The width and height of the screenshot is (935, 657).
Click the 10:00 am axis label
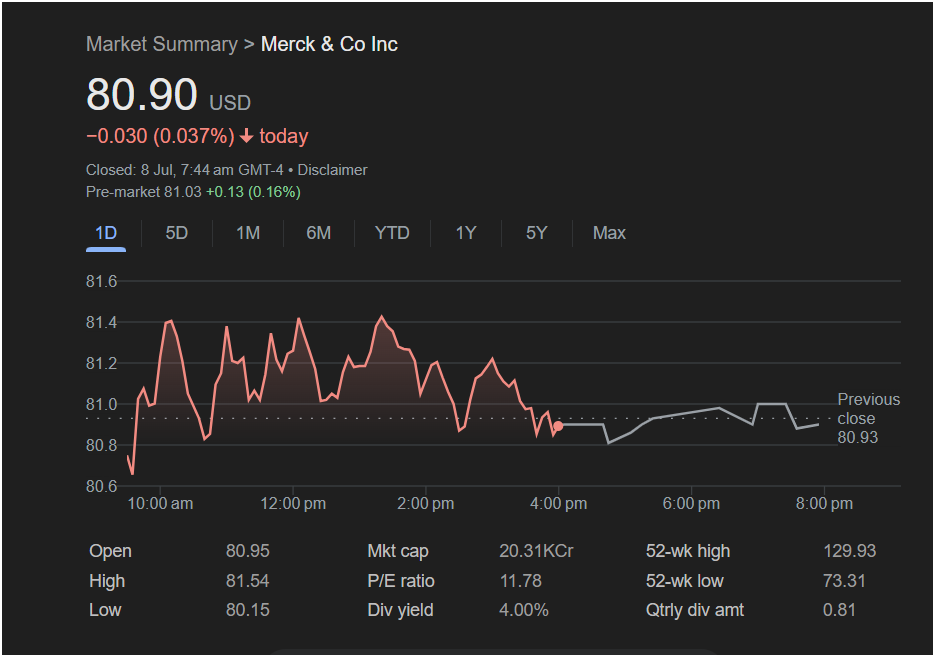[160, 504]
